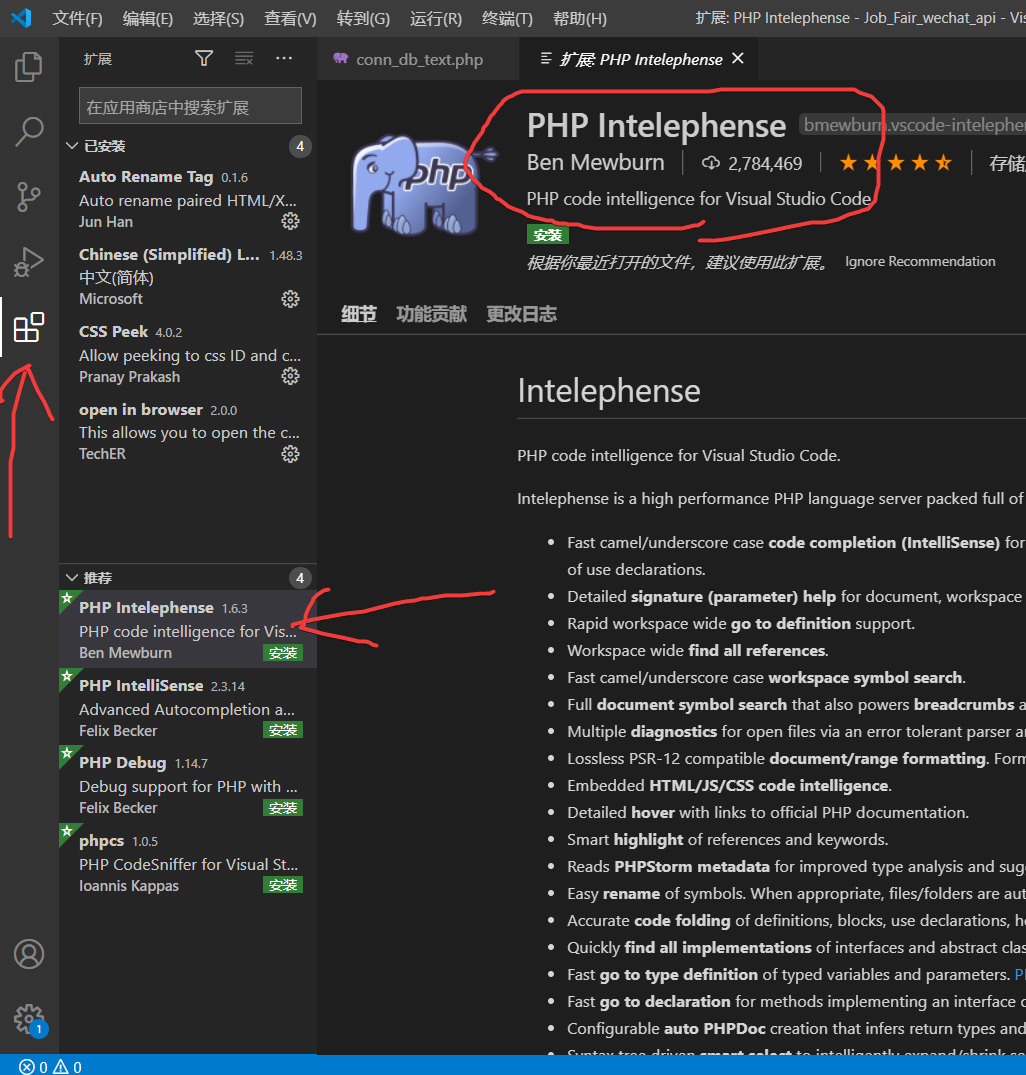Switch to the 功能贡献 tab
This screenshot has width=1026, height=1075.
coord(431,314)
